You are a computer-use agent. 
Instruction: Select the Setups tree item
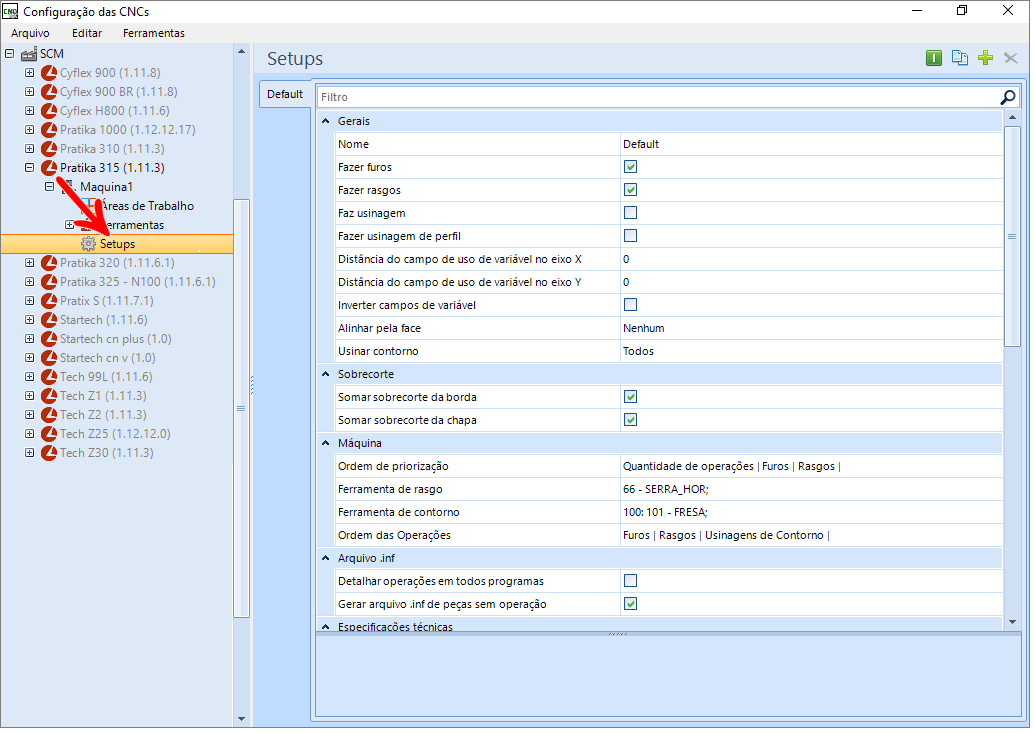coord(118,245)
